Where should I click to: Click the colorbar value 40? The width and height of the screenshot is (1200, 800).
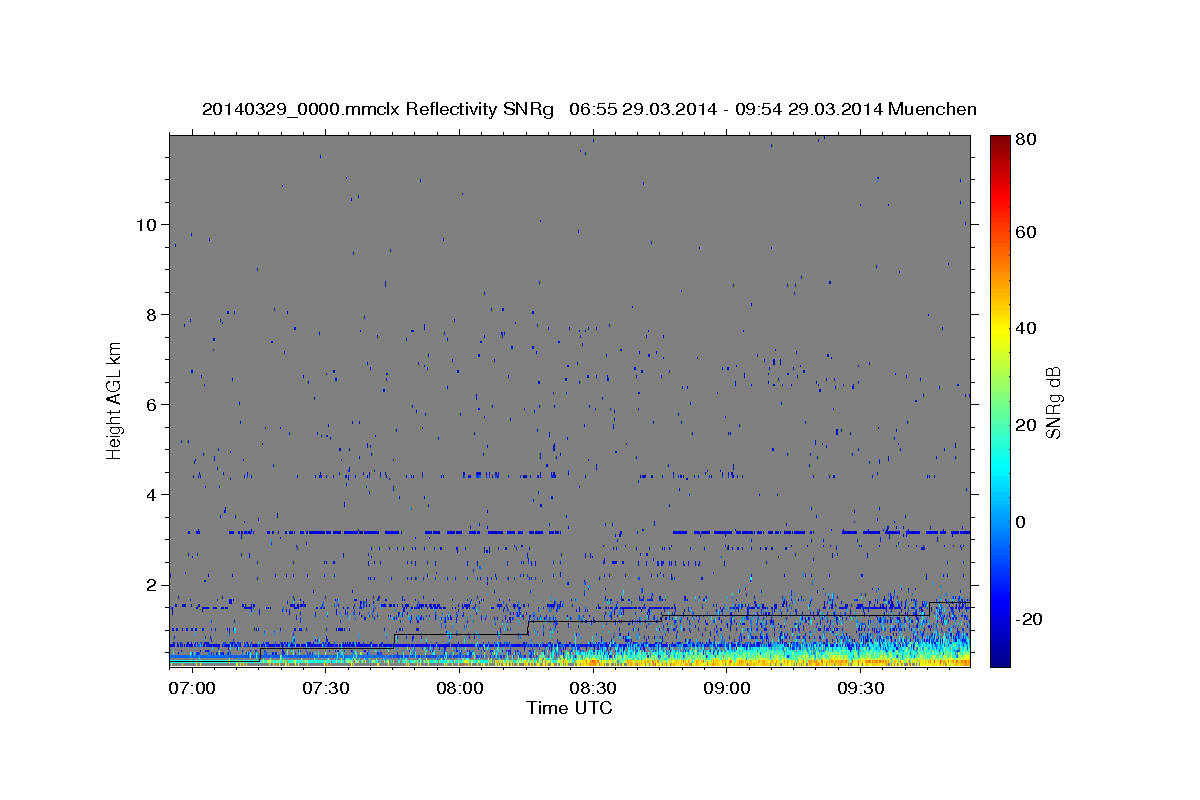pos(1025,328)
